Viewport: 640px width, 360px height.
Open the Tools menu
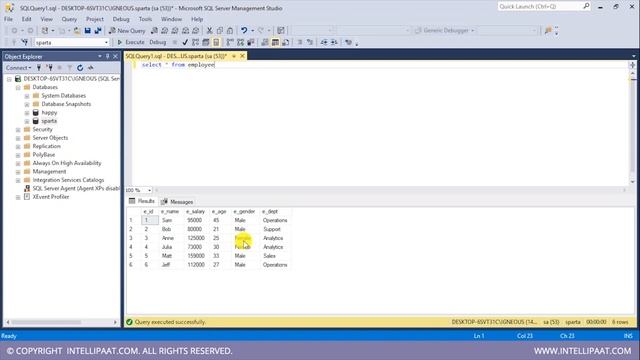click(x=145, y=19)
